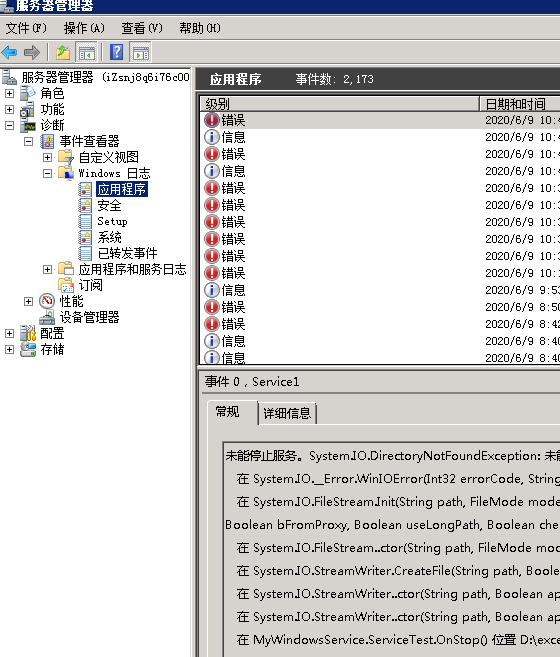This screenshot has width=560, height=657.
Task: Click the Forward arrow toolbar icon
Action: pos(32,52)
